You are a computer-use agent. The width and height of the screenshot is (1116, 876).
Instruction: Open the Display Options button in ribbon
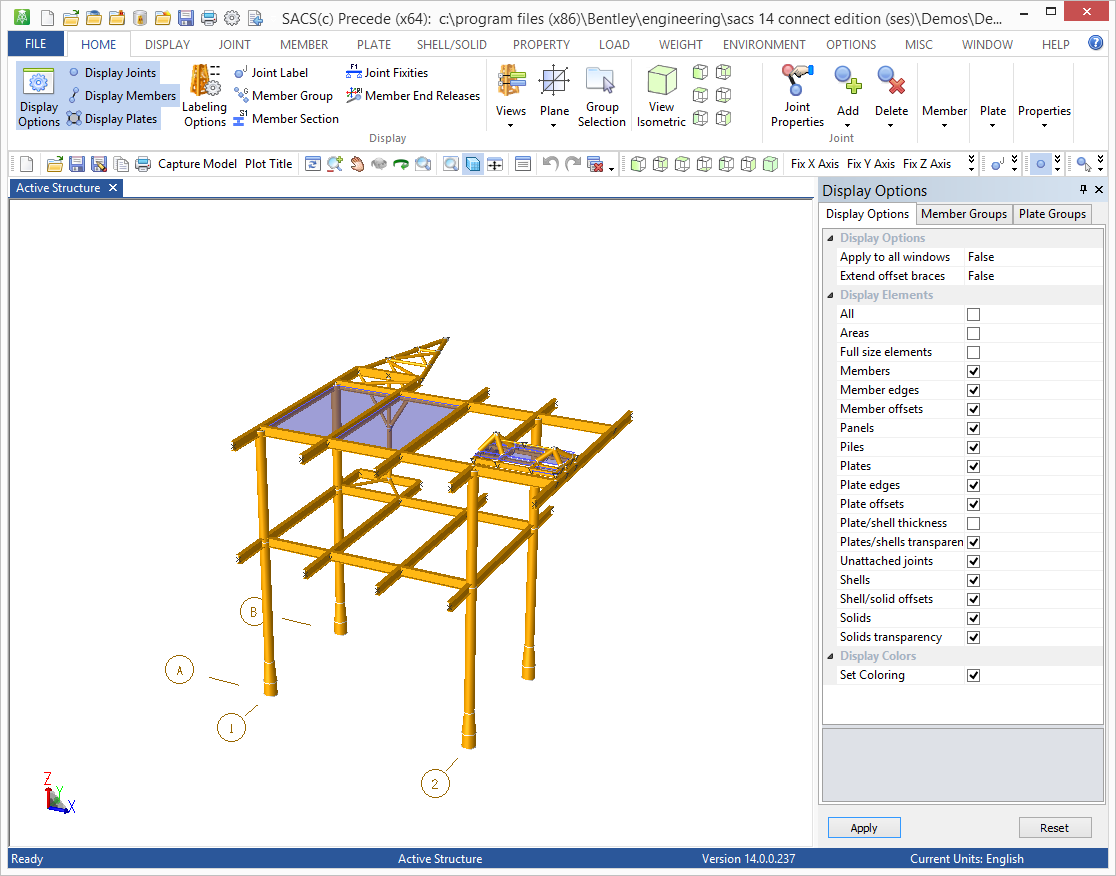(x=38, y=96)
